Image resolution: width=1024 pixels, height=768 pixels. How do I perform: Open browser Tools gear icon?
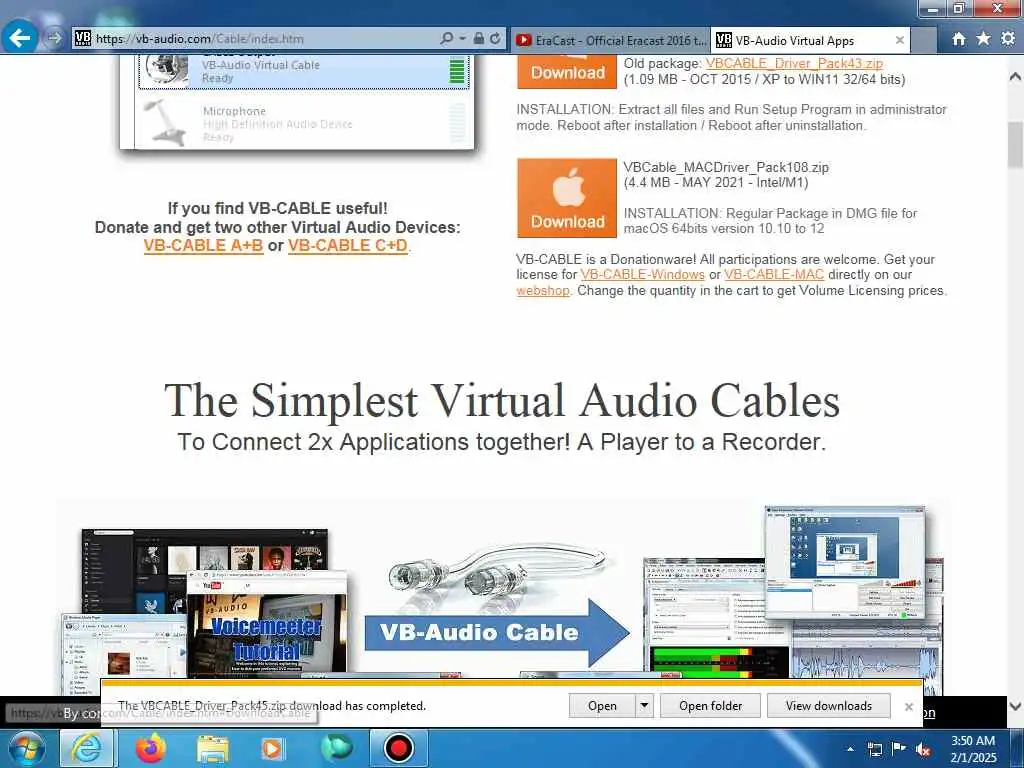point(1008,39)
